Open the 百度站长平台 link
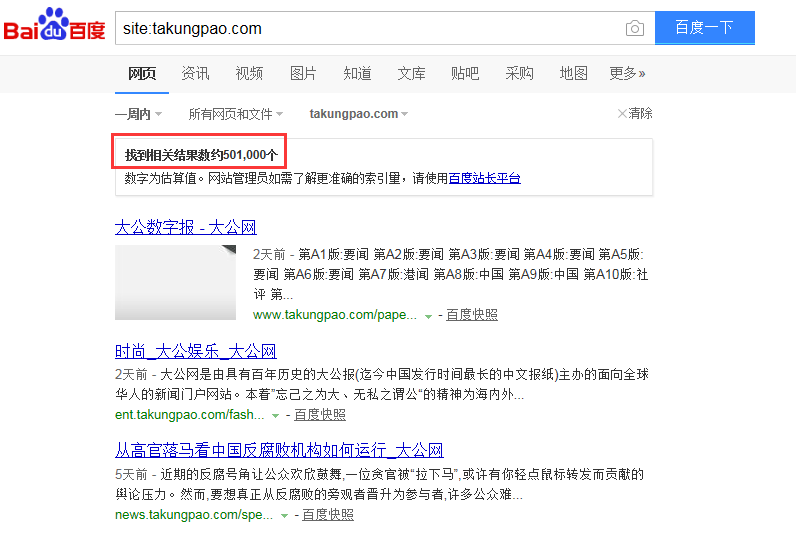 click(485, 178)
